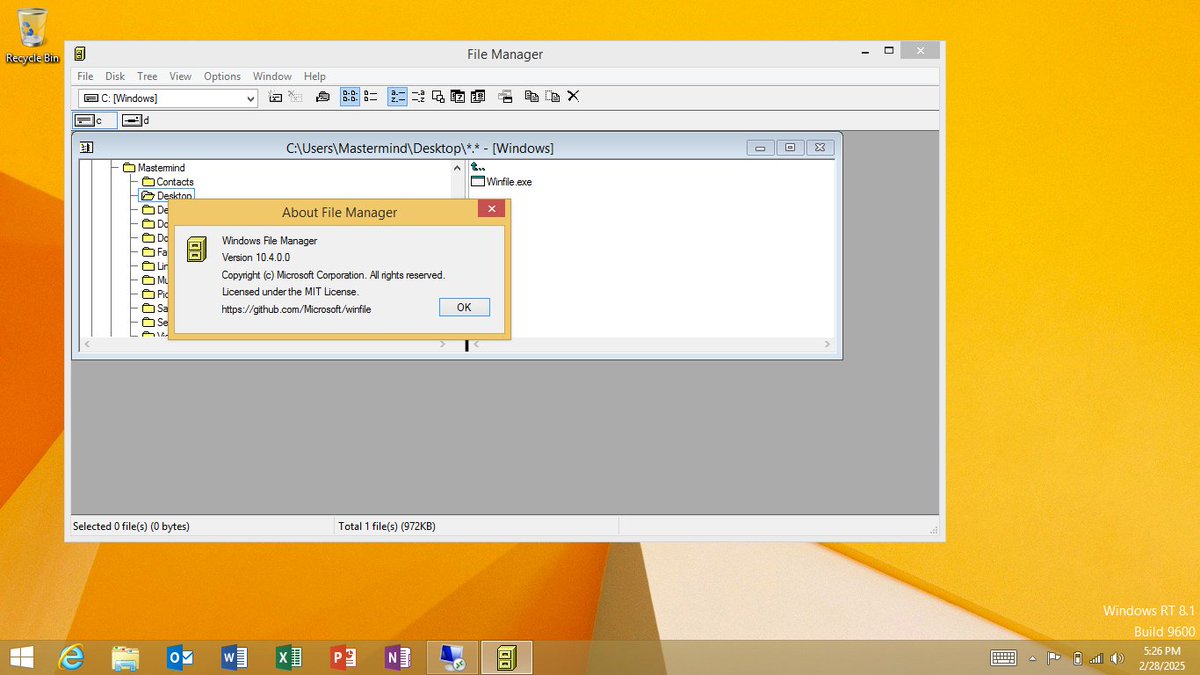Open the Help menu
The image size is (1200, 675).
(x=315, y=76)
